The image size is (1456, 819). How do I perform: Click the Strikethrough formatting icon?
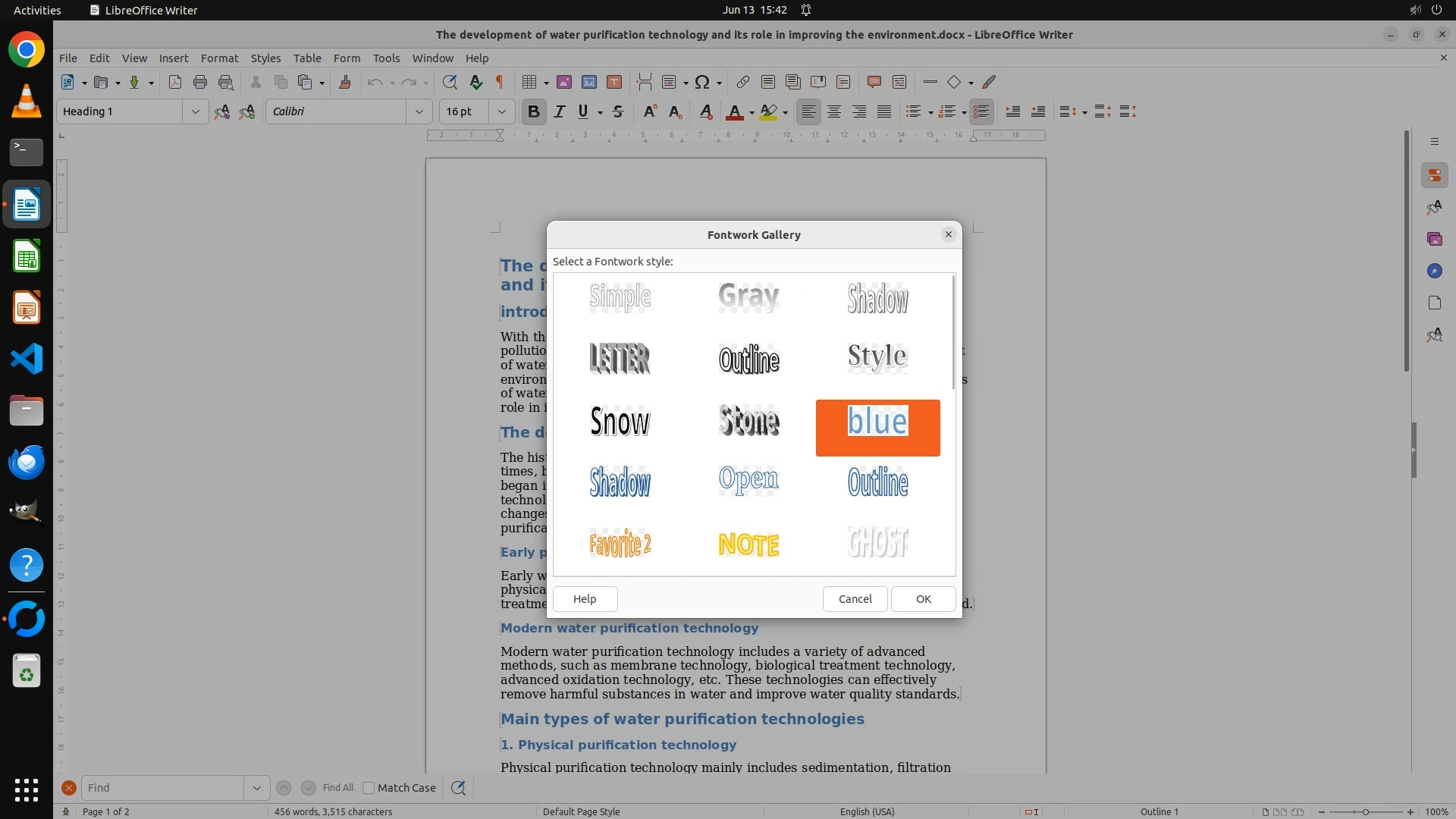[x=618, y=112]
